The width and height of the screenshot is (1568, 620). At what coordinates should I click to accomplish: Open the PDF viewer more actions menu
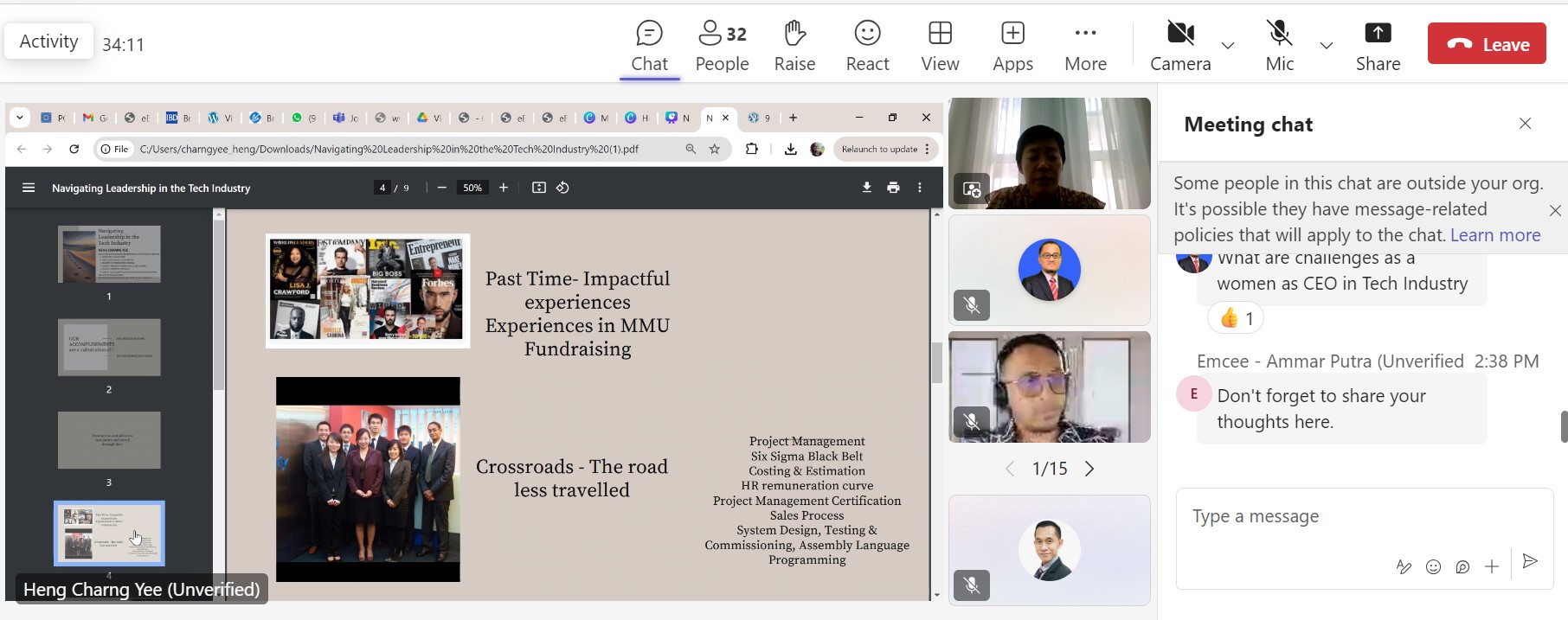(920, 188)
